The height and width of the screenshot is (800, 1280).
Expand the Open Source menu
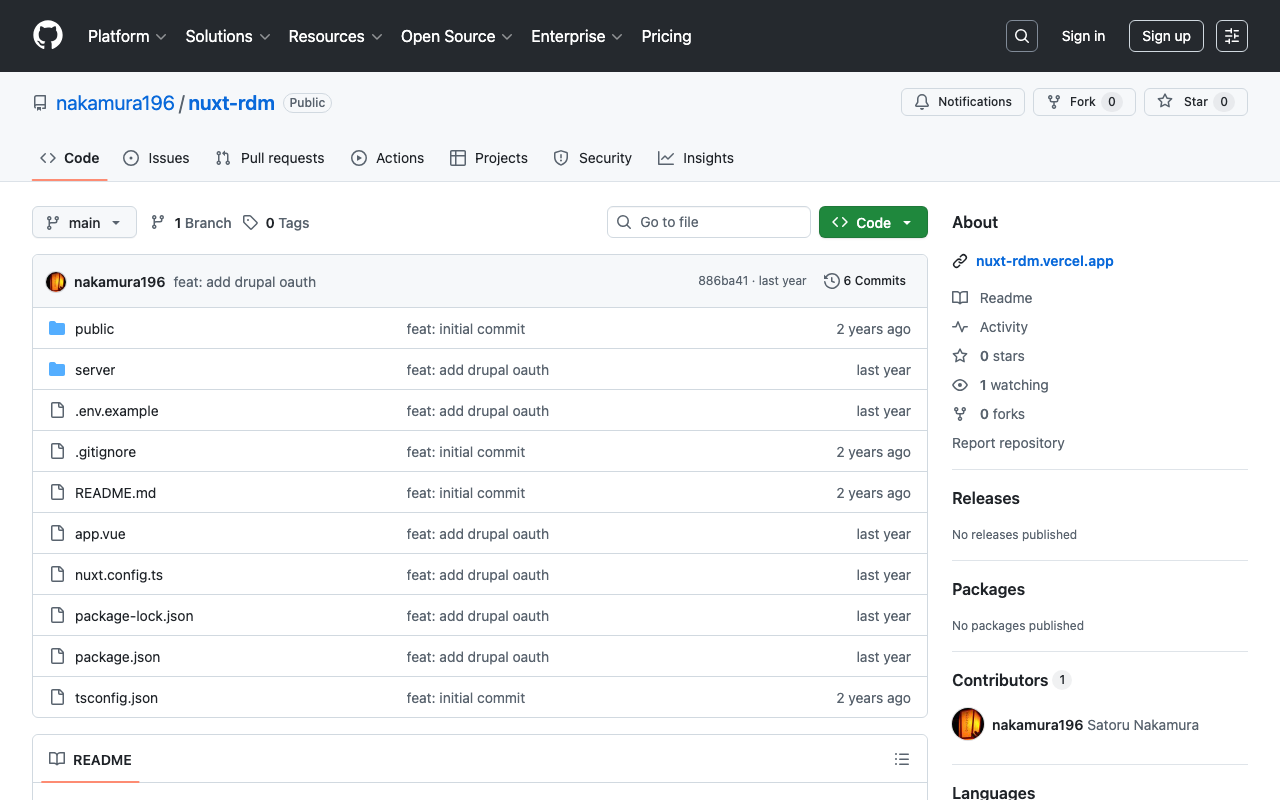[x=456, y=36]
